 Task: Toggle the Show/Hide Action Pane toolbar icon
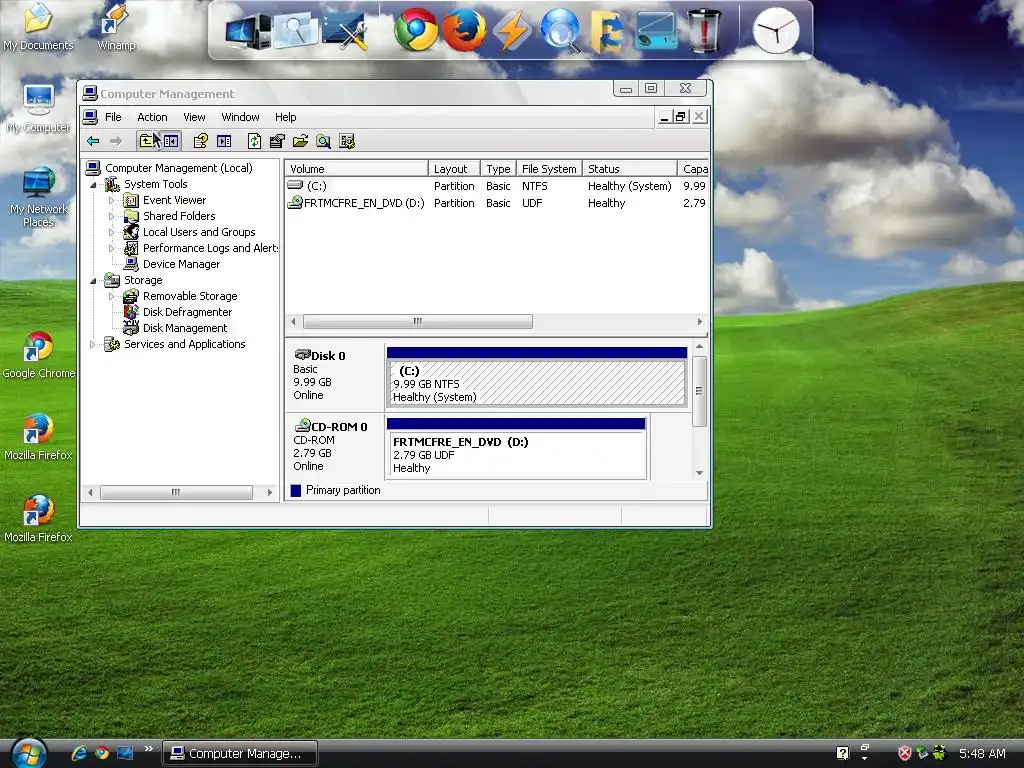224,141
